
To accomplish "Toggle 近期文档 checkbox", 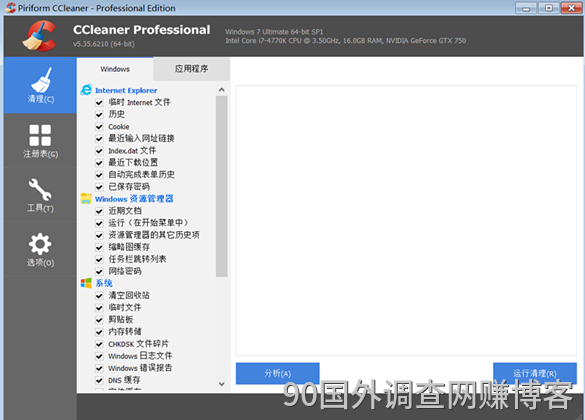I will [99, 211].
